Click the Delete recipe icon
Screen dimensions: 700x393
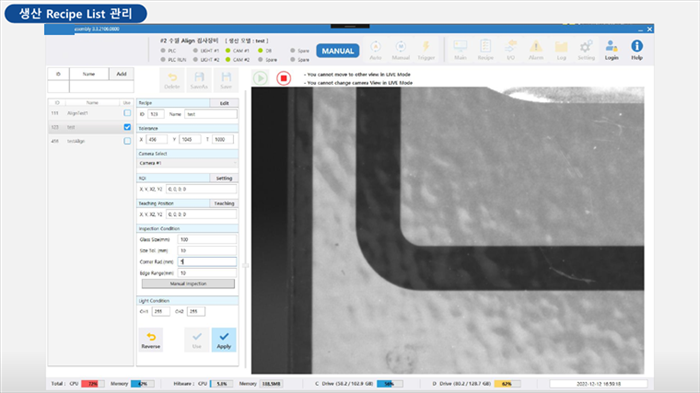pos(172,80)
